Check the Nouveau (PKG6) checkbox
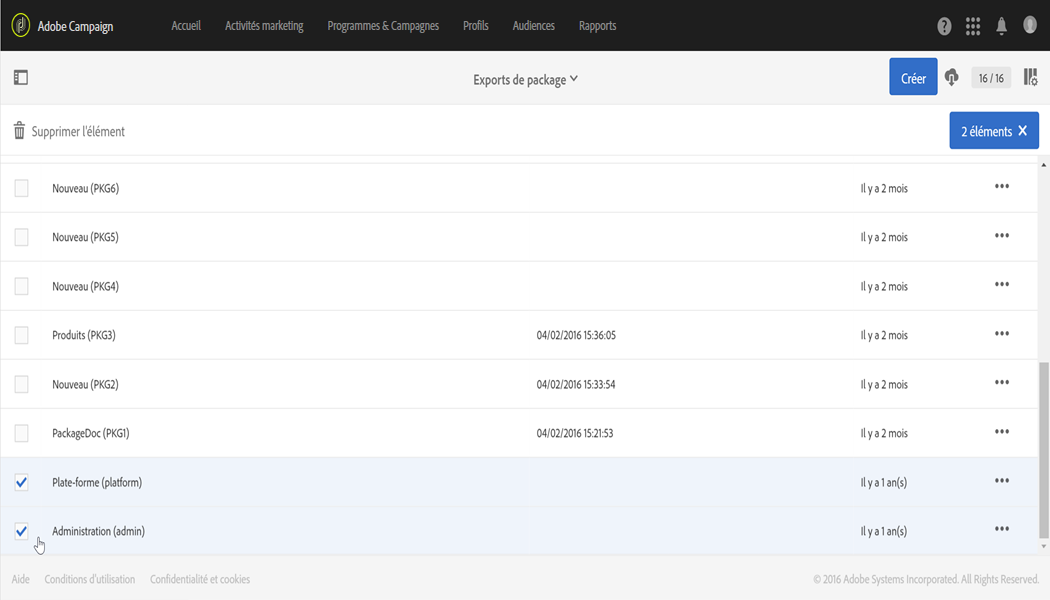This screenshot has width=1050, height=600. (21, 188)
